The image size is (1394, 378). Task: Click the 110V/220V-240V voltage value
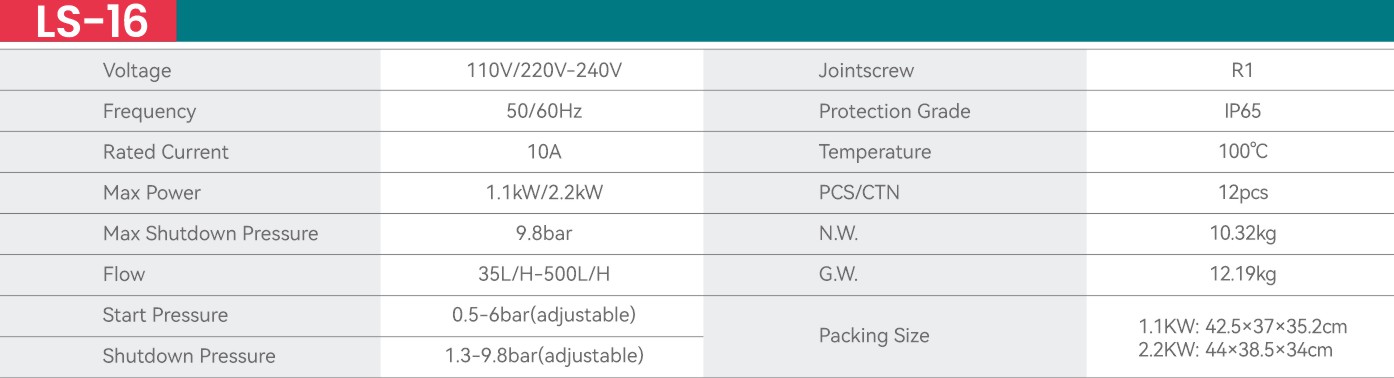coord(544,71)
